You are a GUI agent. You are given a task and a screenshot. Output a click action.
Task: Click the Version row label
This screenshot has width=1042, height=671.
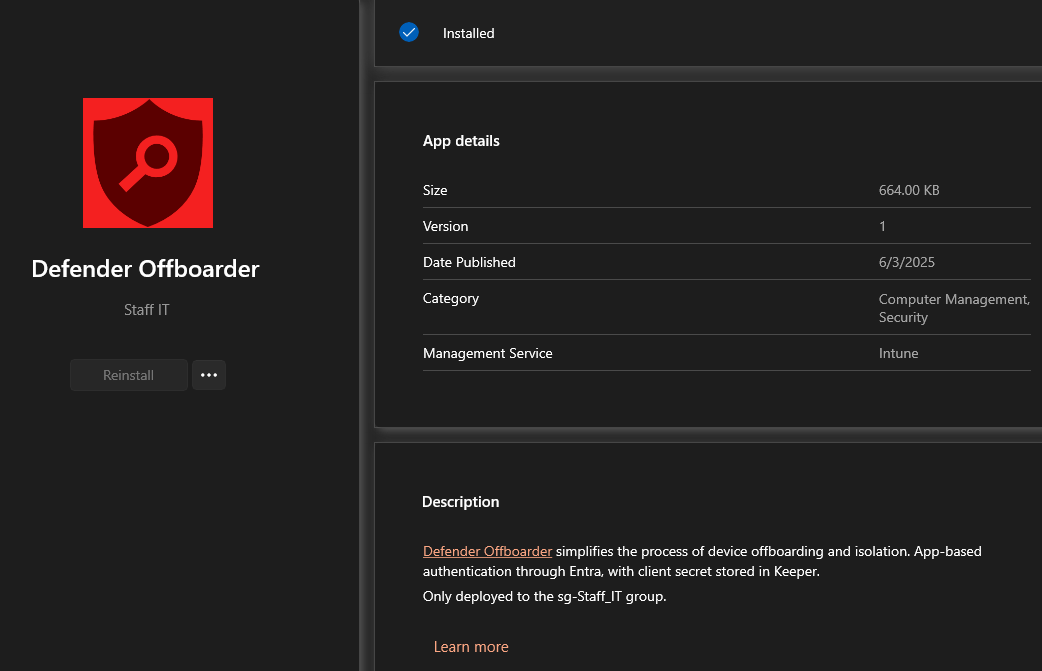pos(445,226)
